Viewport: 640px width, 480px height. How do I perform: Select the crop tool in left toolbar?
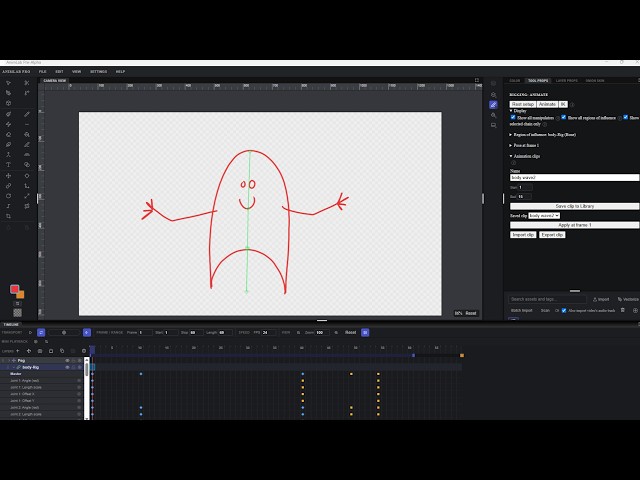[x=8, y=216]
